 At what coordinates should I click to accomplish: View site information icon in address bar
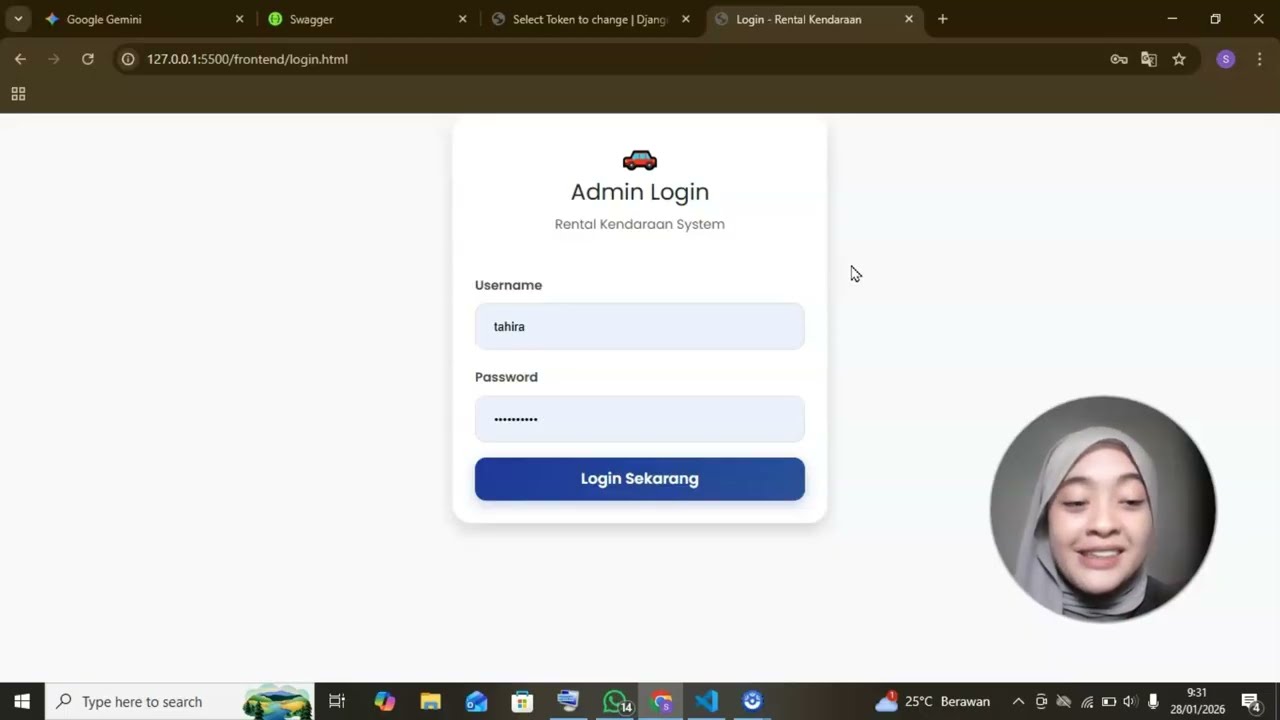[x=128, y=59]
